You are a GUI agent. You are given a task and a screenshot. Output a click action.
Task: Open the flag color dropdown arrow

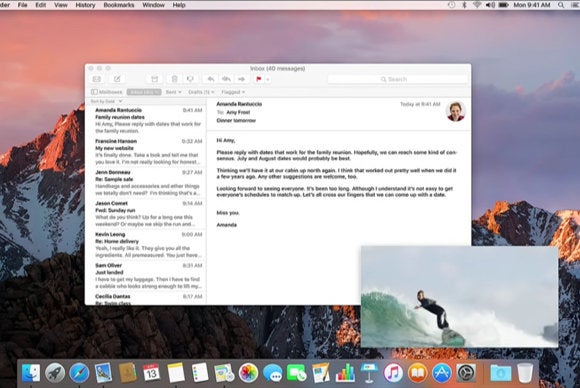click(268, 79)
